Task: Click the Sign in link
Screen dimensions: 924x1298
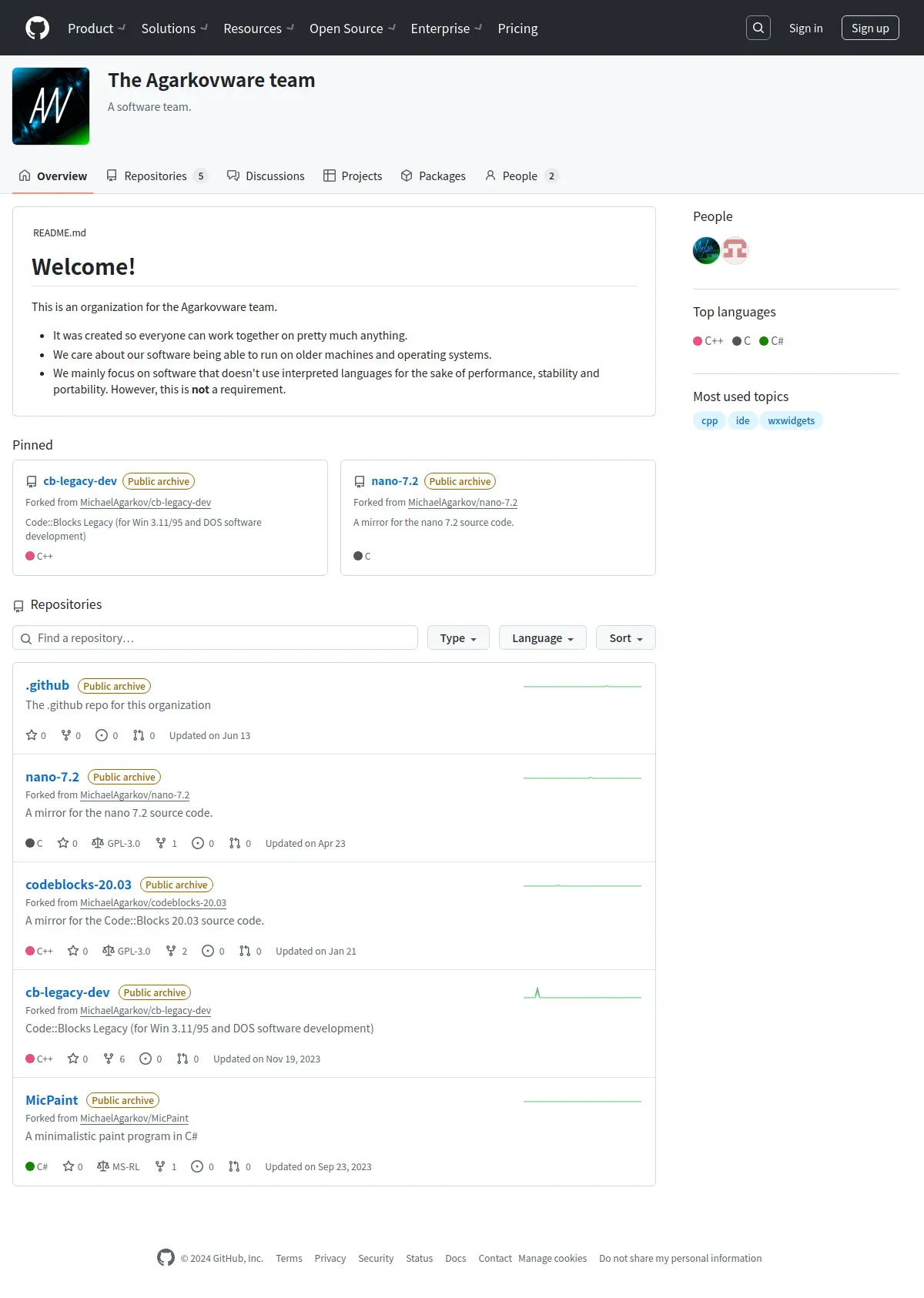Action: (x=805, y=28)
